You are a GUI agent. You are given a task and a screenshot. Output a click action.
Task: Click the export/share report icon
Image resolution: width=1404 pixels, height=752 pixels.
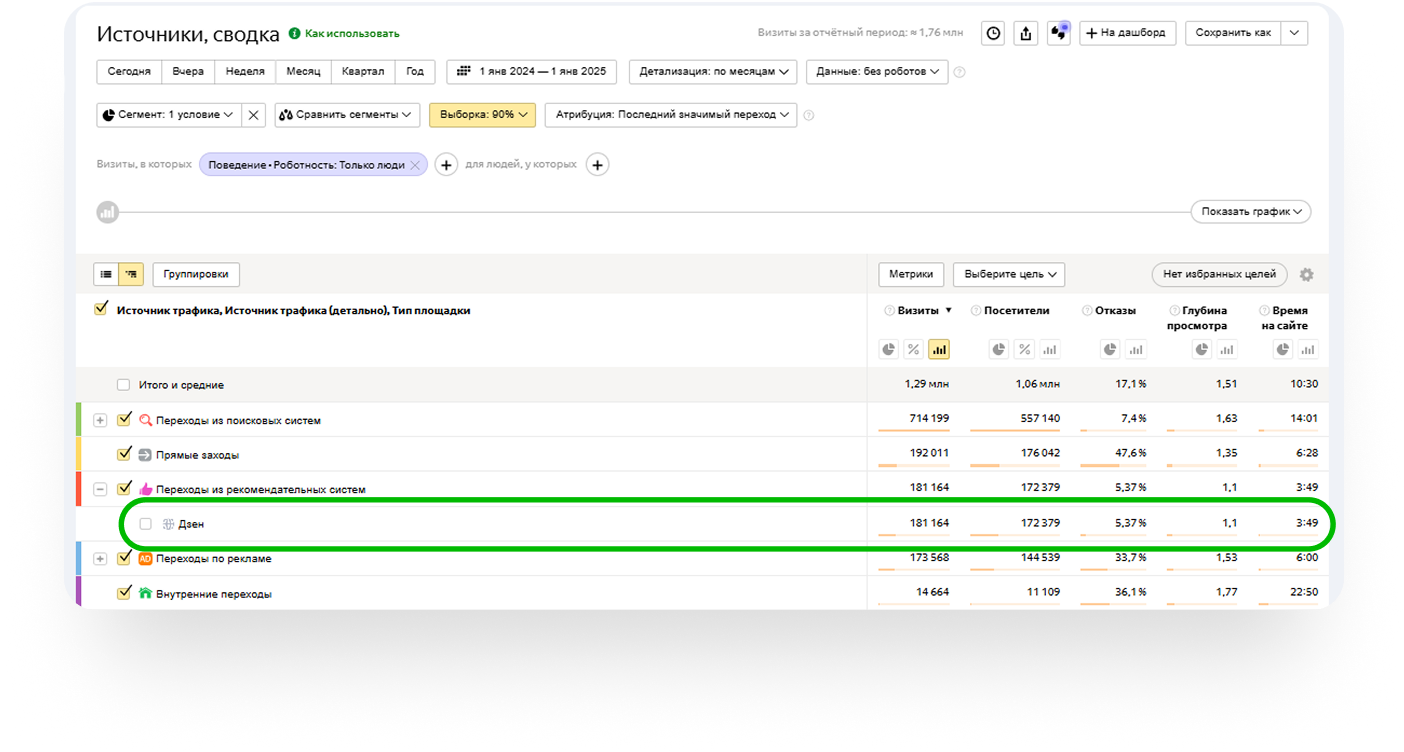point(1026,33)
